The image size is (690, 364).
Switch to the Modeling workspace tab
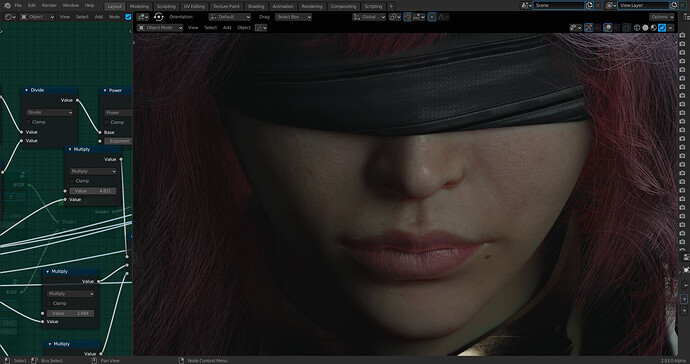139,6
